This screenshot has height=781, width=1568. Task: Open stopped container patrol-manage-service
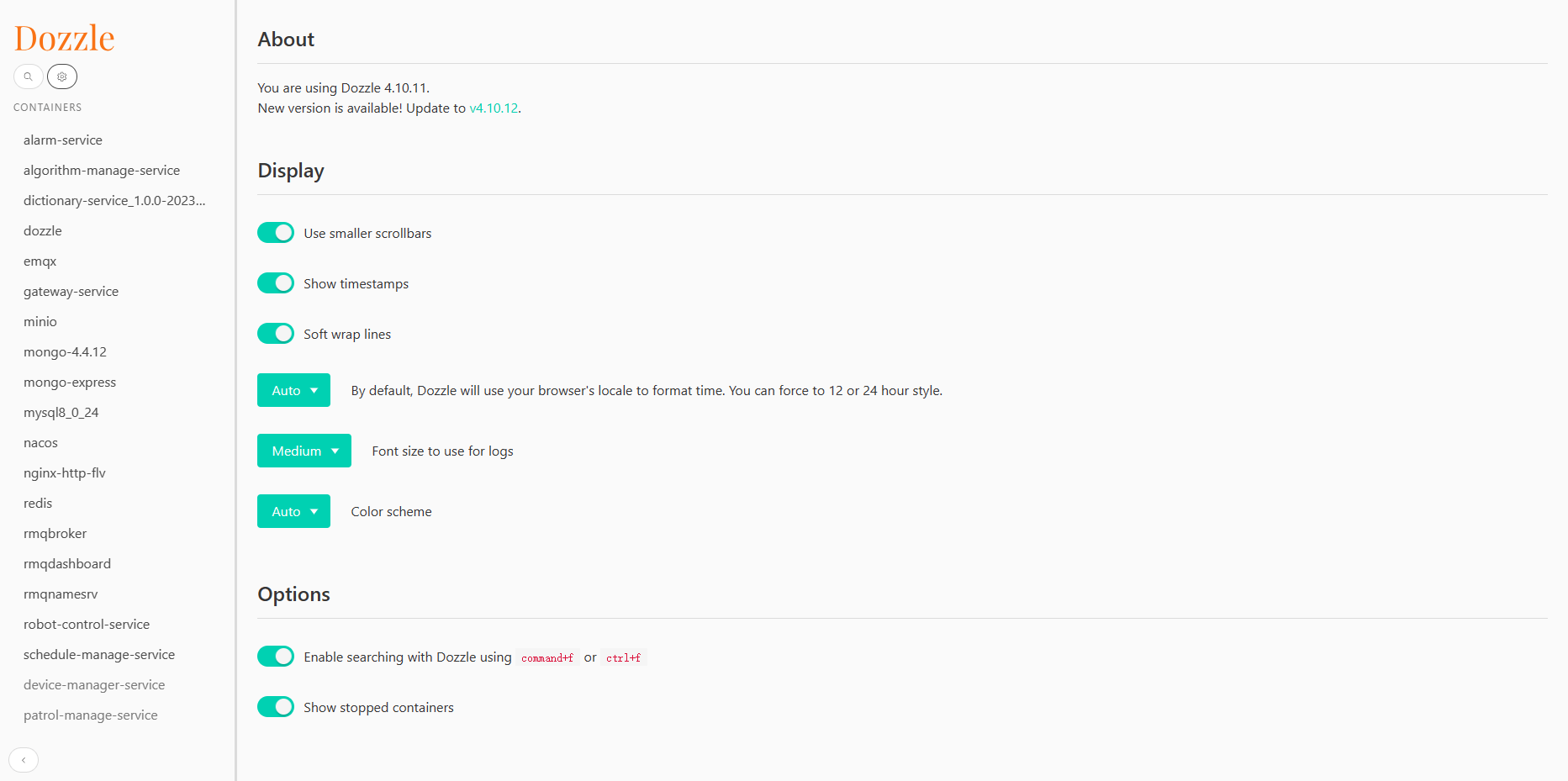(x=91, y=715)
